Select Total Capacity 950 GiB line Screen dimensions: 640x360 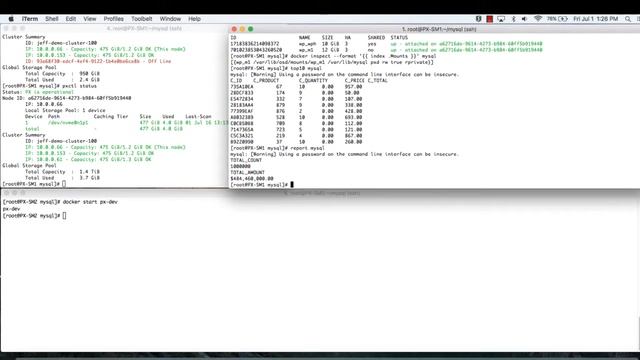coord(62,73)
